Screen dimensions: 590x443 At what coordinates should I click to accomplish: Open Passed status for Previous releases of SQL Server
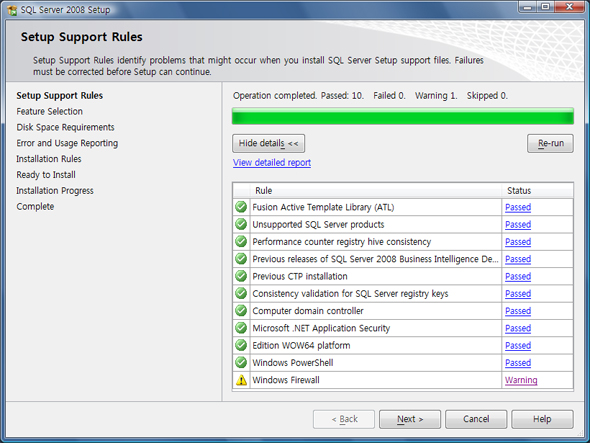click(518, 259)
